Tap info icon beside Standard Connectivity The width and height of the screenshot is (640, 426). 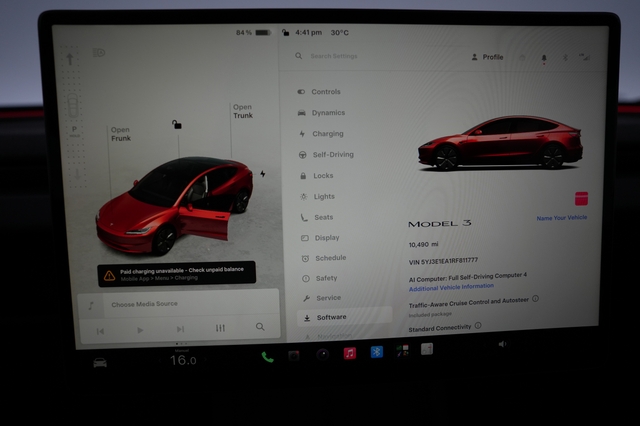point(478,325)
